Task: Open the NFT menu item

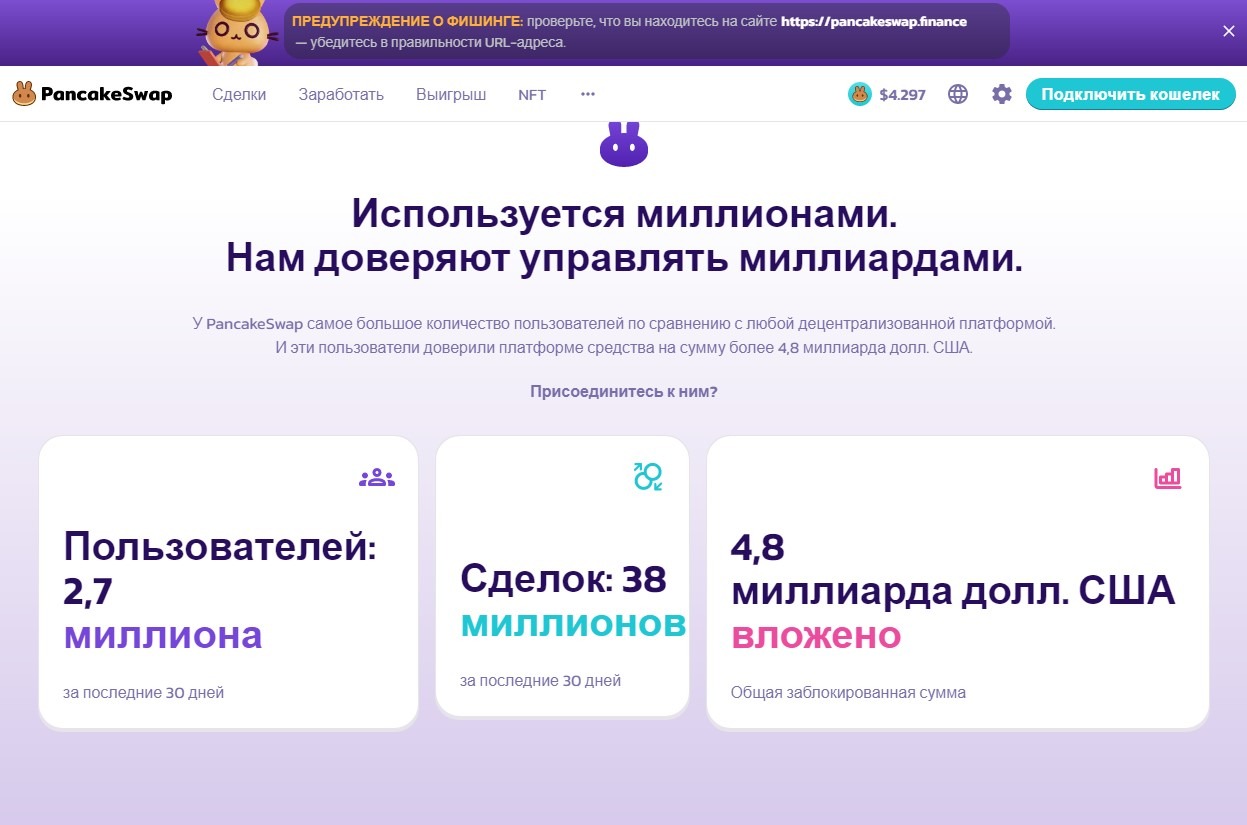Action: point(532,94)
